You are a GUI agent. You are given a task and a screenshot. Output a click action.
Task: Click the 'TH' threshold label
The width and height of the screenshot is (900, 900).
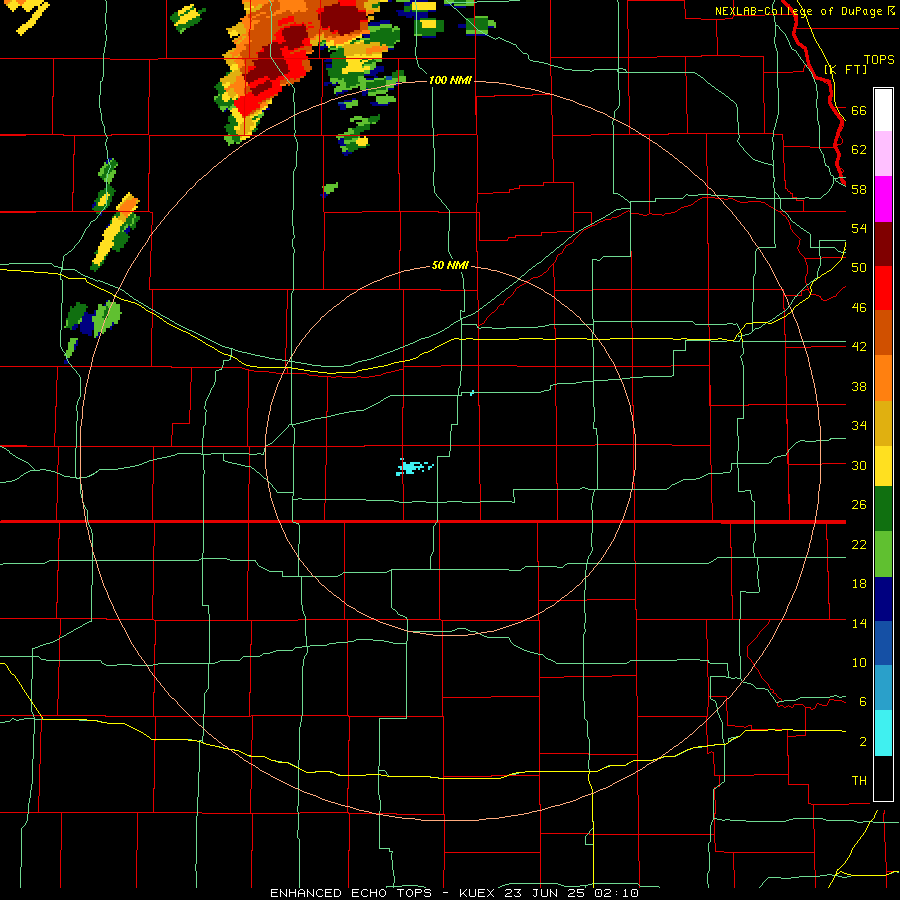[859, 780]
